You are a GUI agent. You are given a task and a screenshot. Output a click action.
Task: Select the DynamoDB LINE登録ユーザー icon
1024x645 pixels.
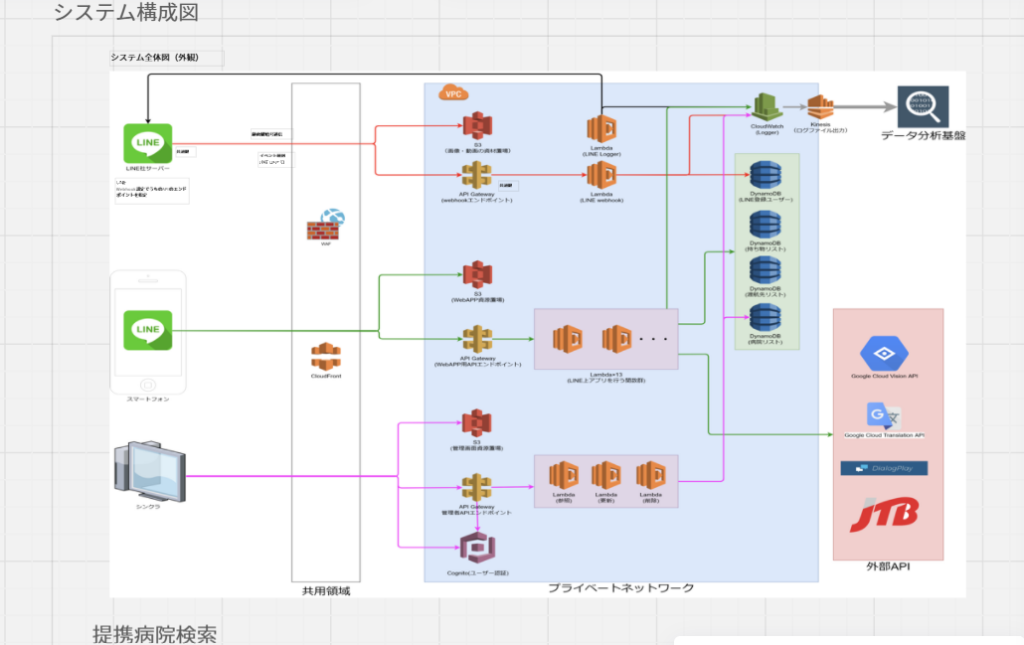(x=765, y=177)
